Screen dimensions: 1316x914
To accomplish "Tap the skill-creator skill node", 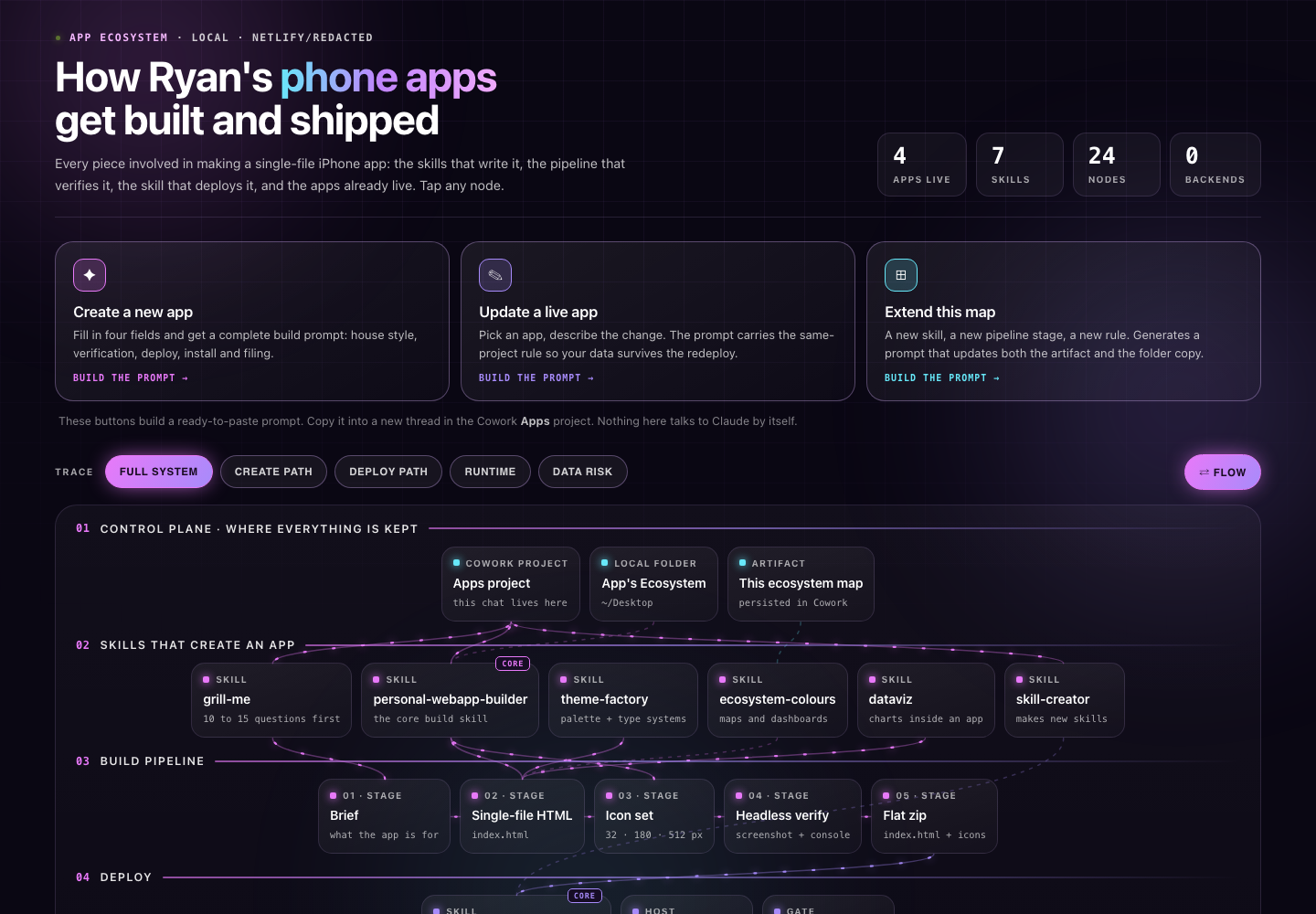I will [1065, 700].
